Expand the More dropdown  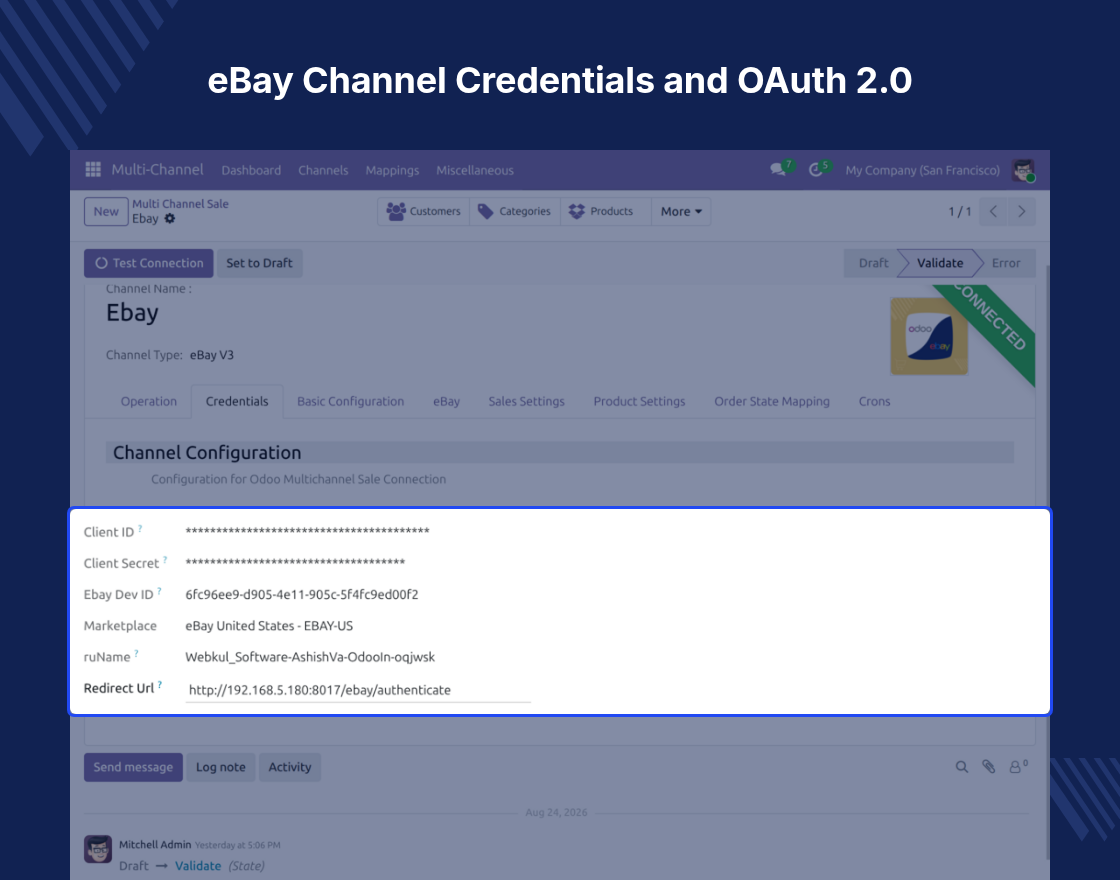(681, 211)
